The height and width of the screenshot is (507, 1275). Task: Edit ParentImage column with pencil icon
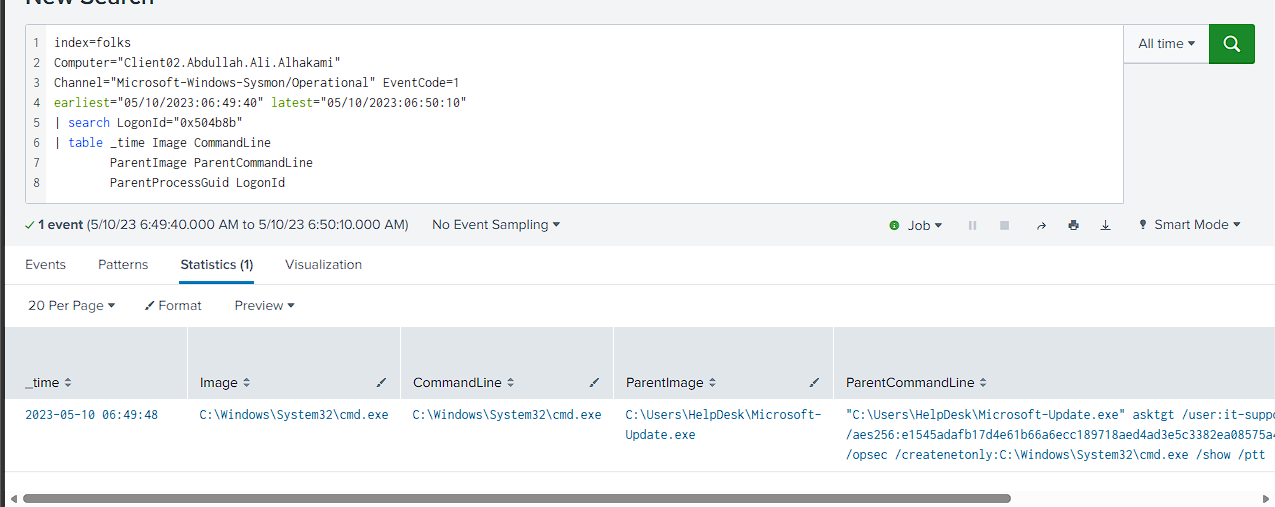coord(814,382)
